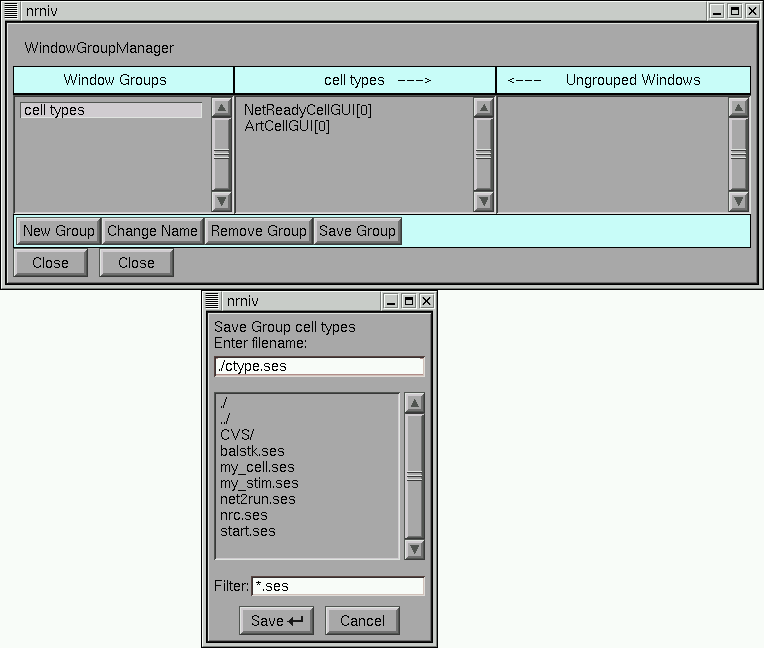Select NetReadyCellGUI[0] in cell types list
Viewport: 764px width, 648px height.
tap(308, 110)
